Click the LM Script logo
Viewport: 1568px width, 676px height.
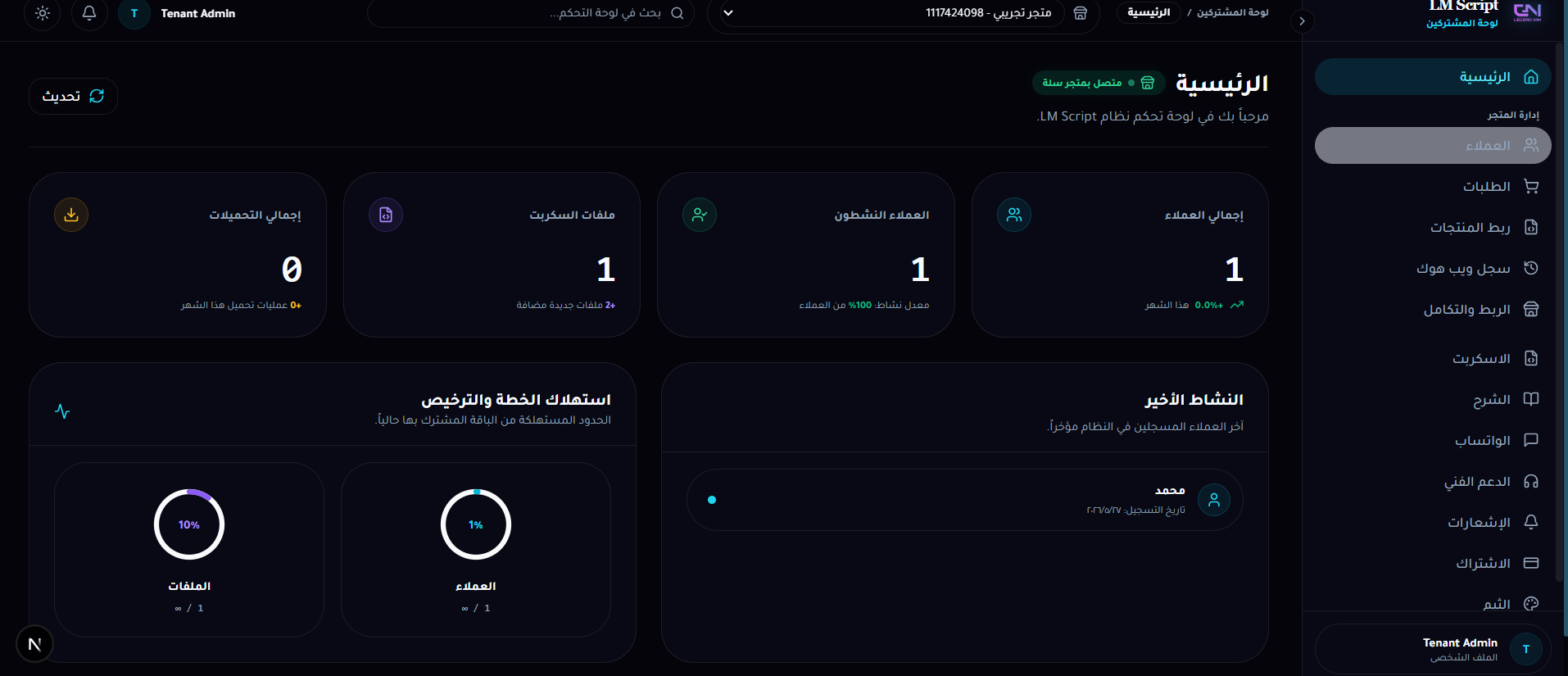(x=1527, y=11)
